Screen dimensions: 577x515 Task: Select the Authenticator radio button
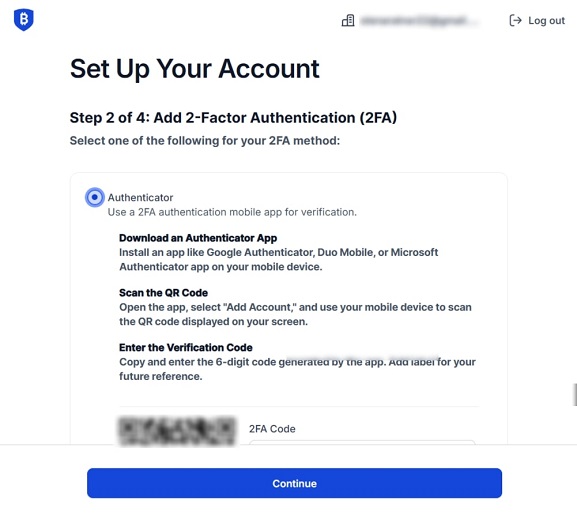pyautogui.click(x=95, y=197)
